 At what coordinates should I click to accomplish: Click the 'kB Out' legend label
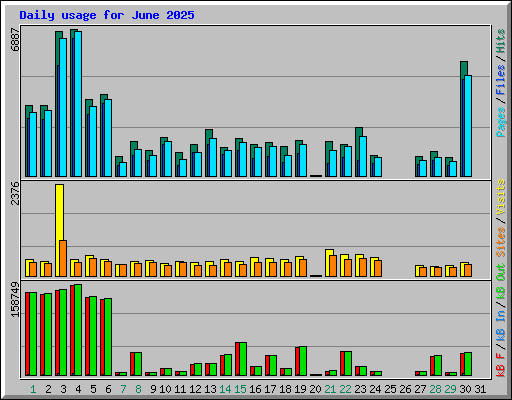(x=500, y=282)
